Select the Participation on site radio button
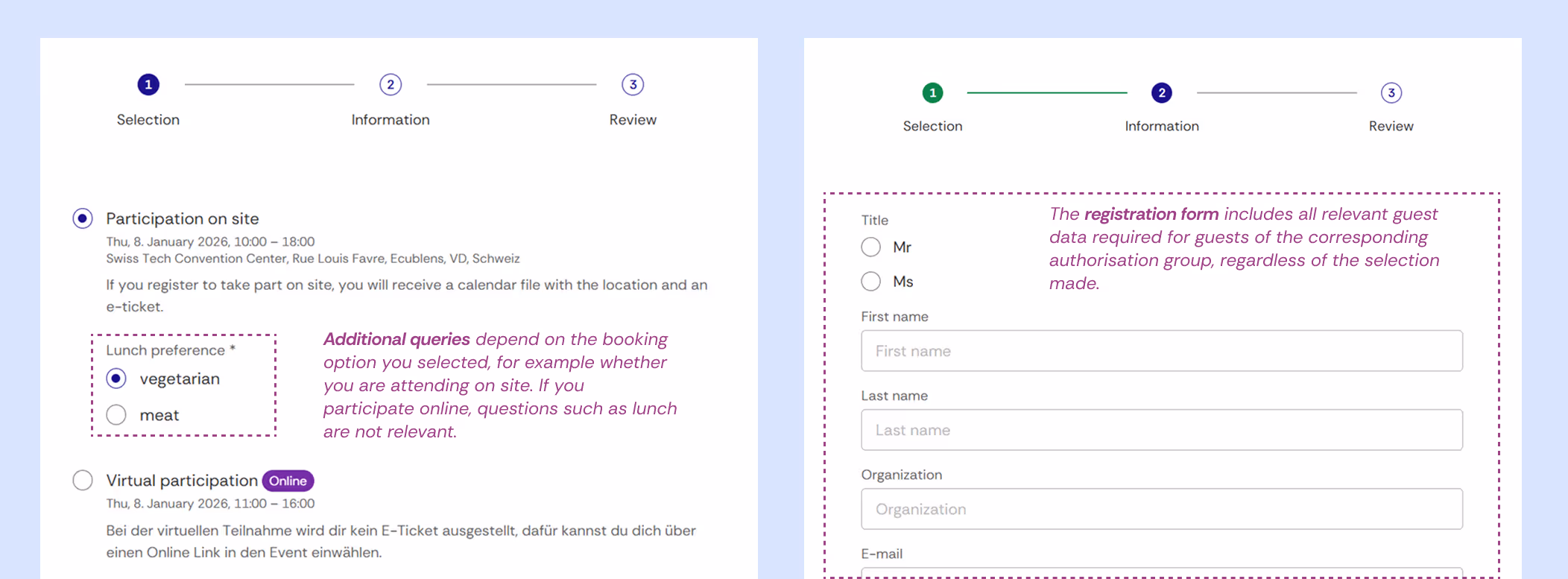This screenshot has height=579, width=1568. [83, 218]
